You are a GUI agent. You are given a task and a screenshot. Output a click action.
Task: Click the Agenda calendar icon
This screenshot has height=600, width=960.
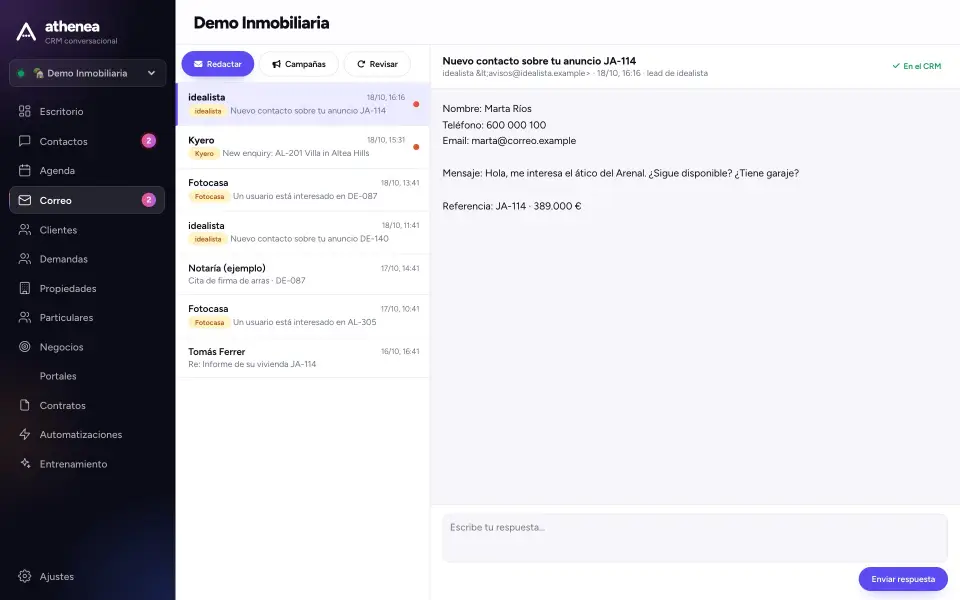coord(24,170)
